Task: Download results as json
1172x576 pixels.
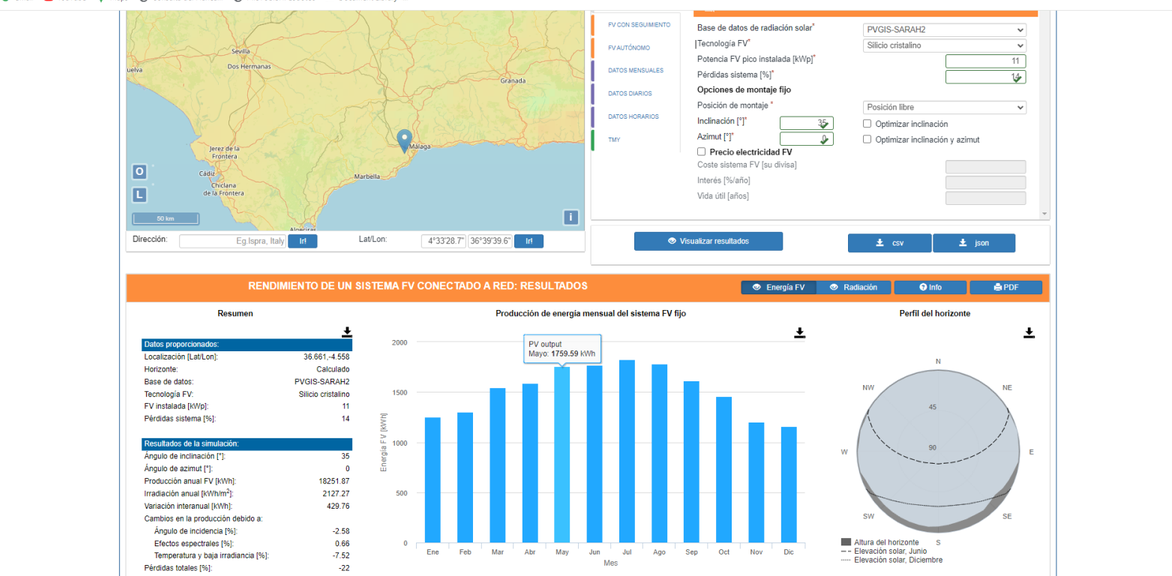Action: [x=974, y=243]
